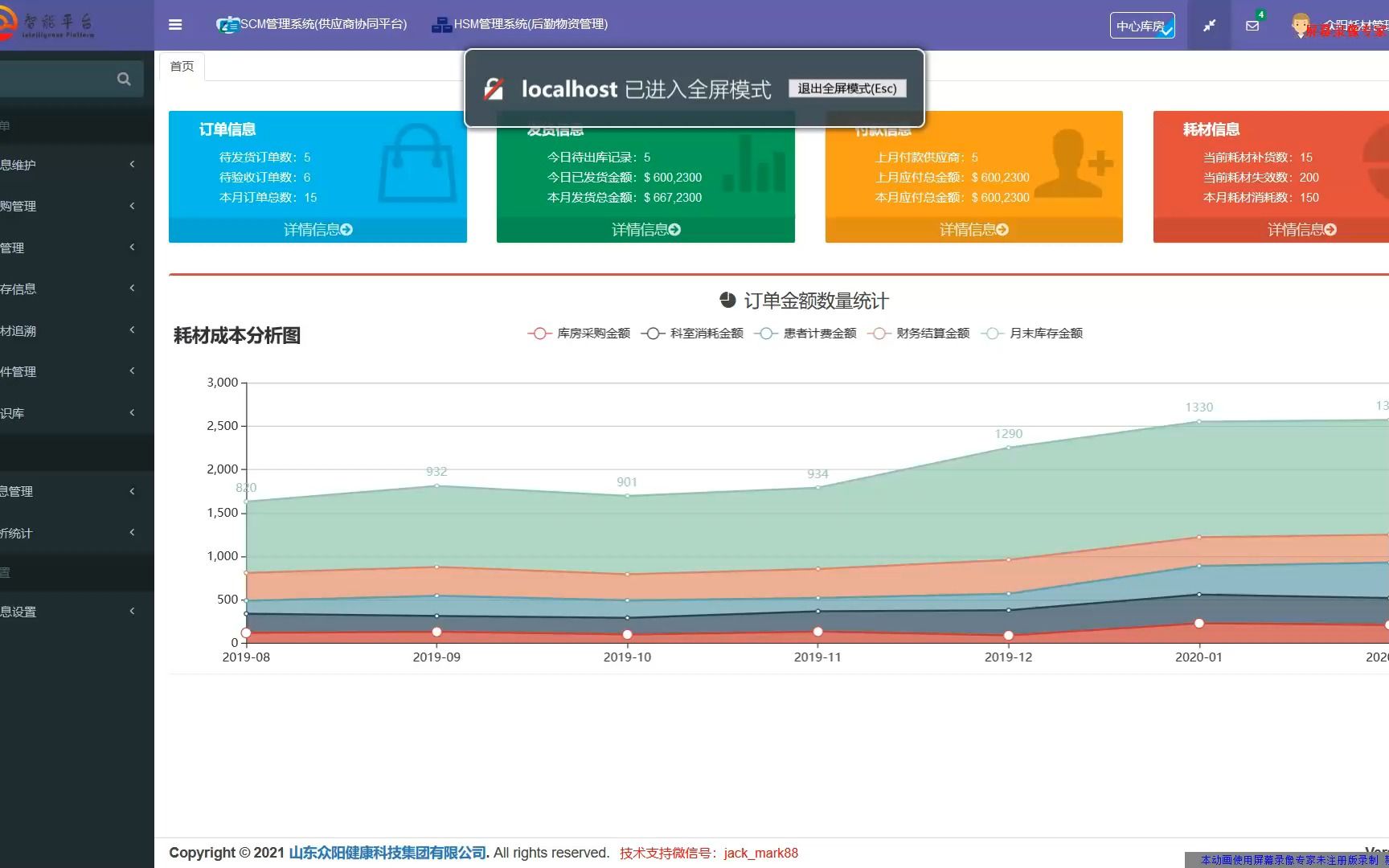The height and width of the screenshot is (868, 1389).
Task: Expand the 材追溯 sidebar menu
Action: click(76, 330)
